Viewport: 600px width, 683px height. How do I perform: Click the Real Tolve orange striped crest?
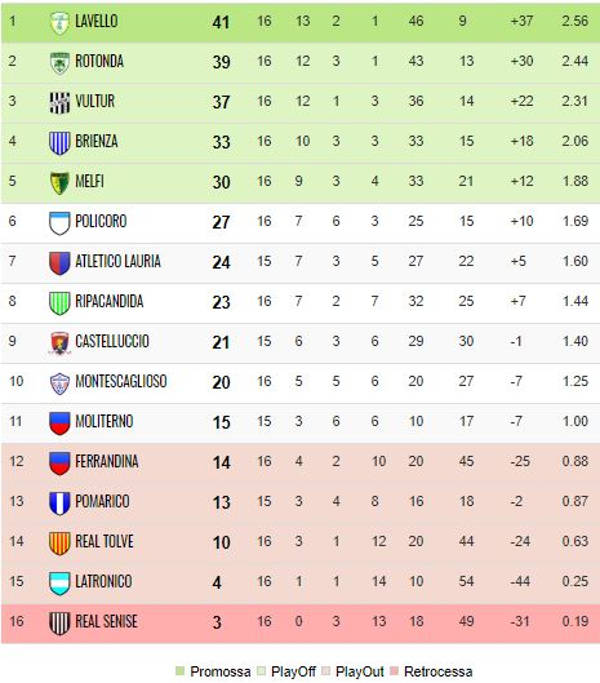pos(60,542)
